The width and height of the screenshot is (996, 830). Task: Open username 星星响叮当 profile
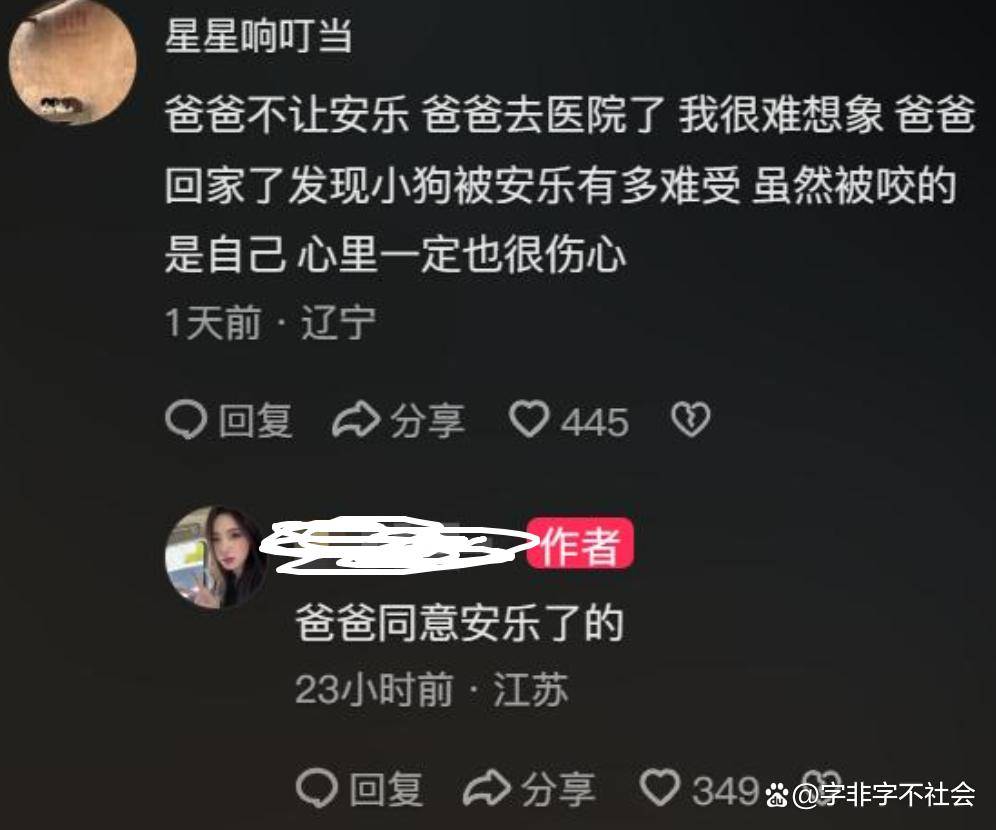[x=259, y=36]
